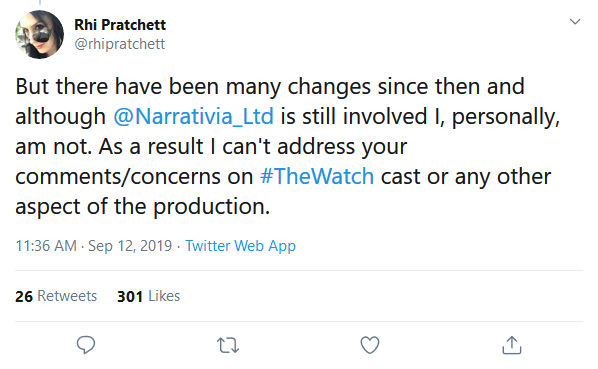Expand the tweet options chevron menu
The height and width of the screenshot is (369, 598).
[575, 21]
